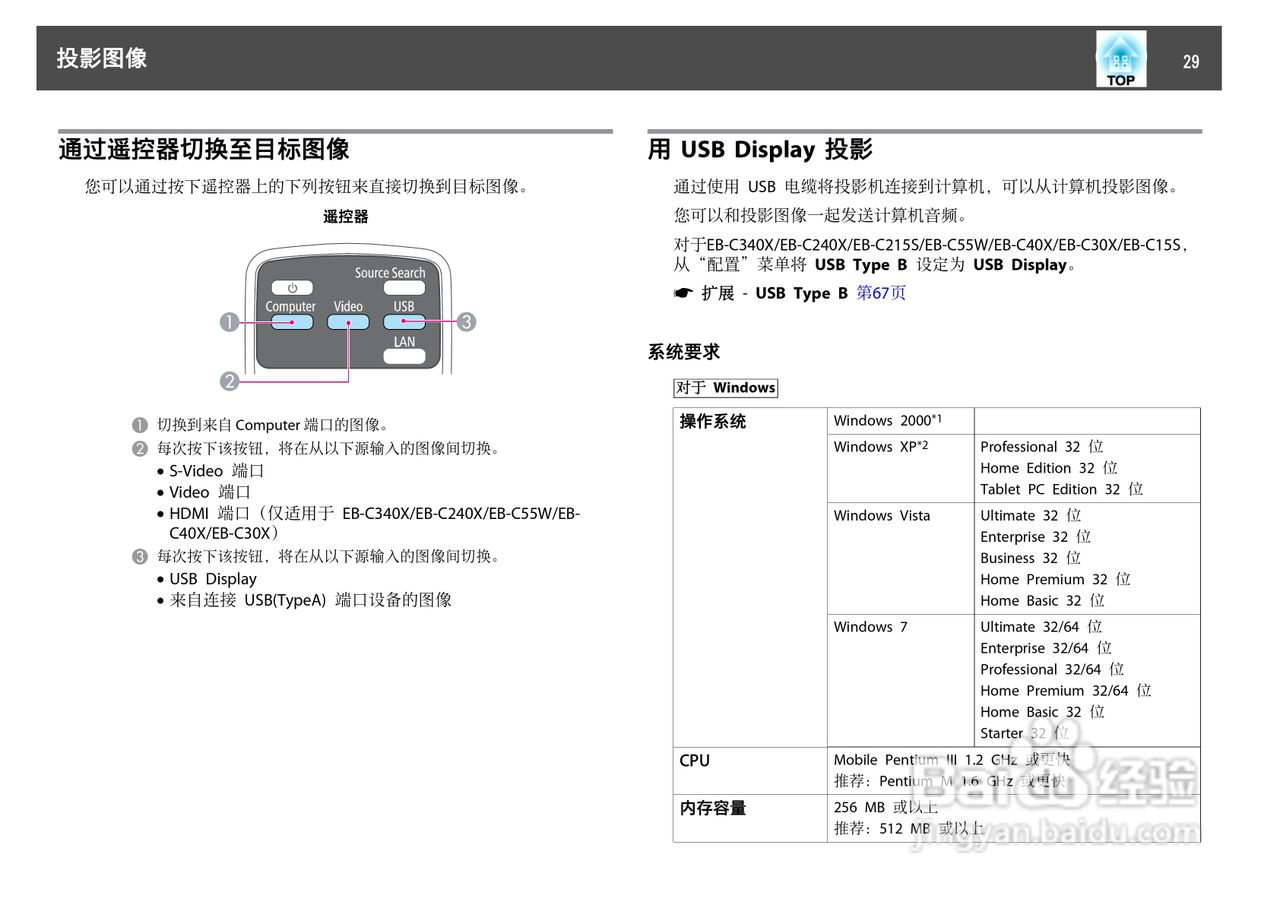Viewport: 1280px width, 905px height.
Task: Click the USB Display bullet item
Action: pos(213,579)
